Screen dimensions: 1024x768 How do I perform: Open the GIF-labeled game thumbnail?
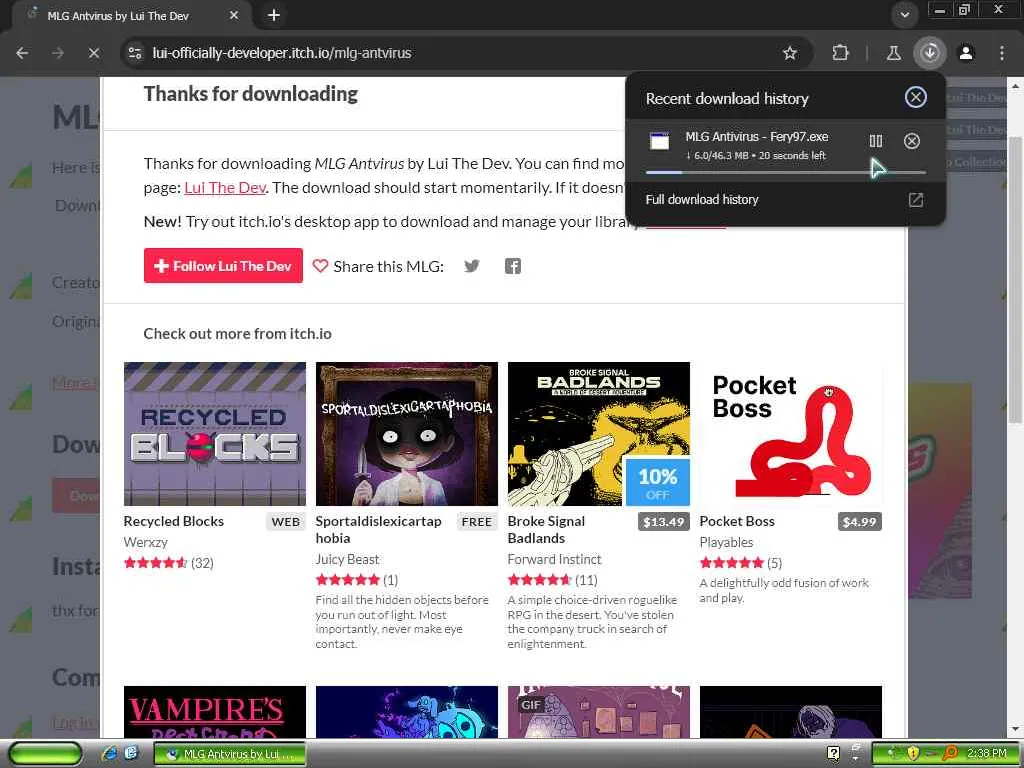point(599,712)
